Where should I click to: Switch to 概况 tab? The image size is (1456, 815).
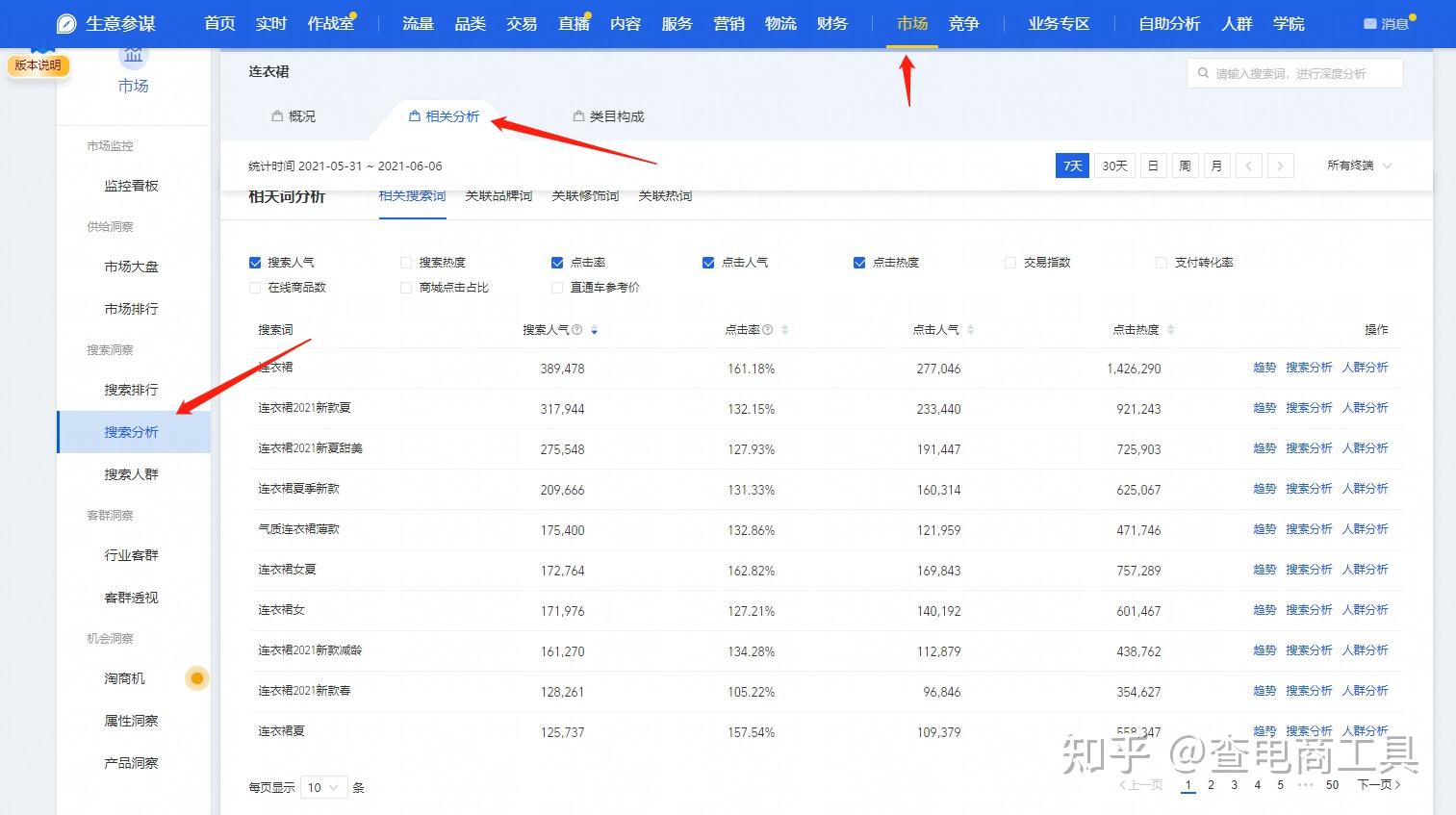click(x=294, y=115)
